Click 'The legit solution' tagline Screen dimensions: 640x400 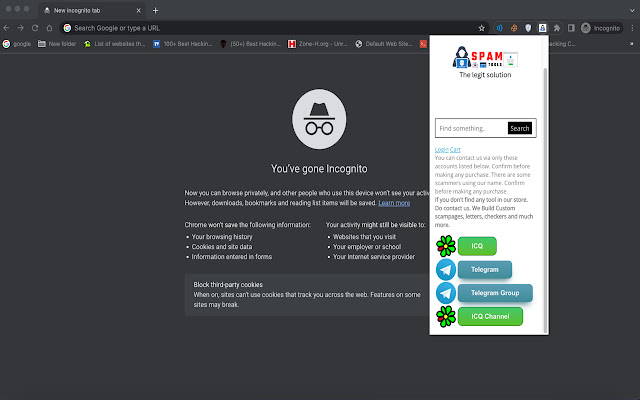pos(485,75)
